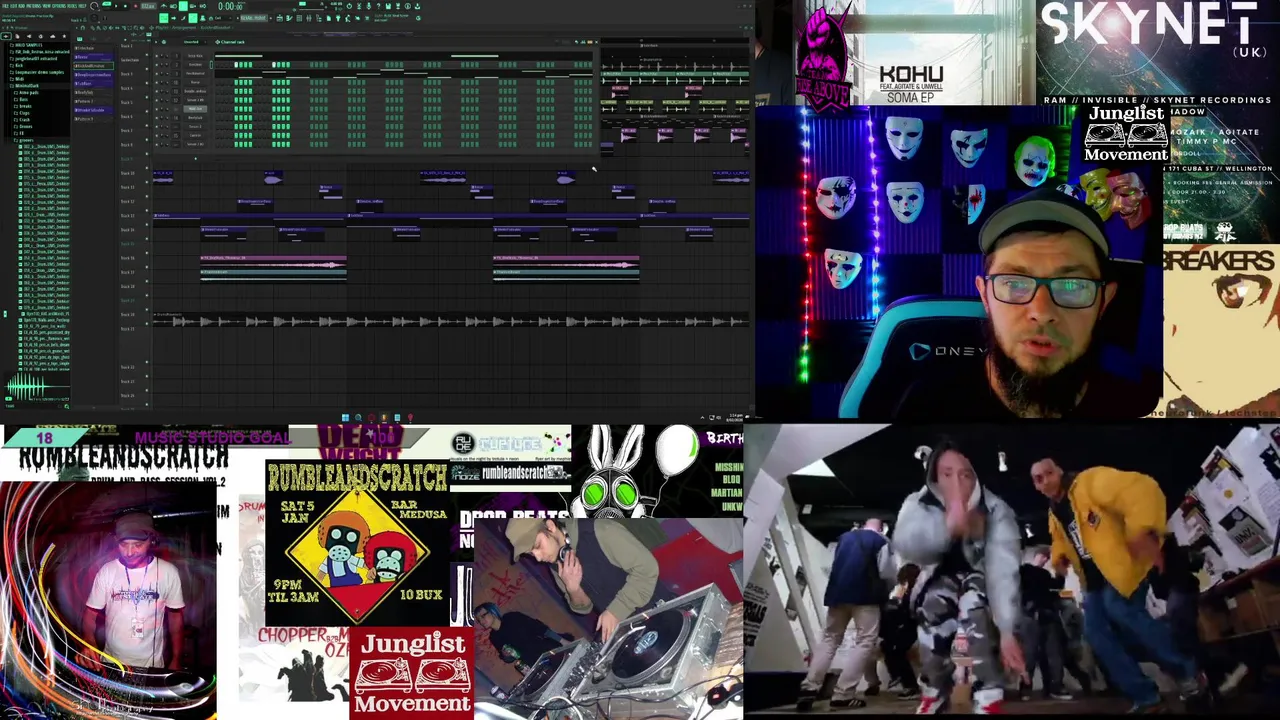This screenshot has height=720, width=1280.
Task: Open the Atmo pads subfolder
Action: click(x=28, y=93)
